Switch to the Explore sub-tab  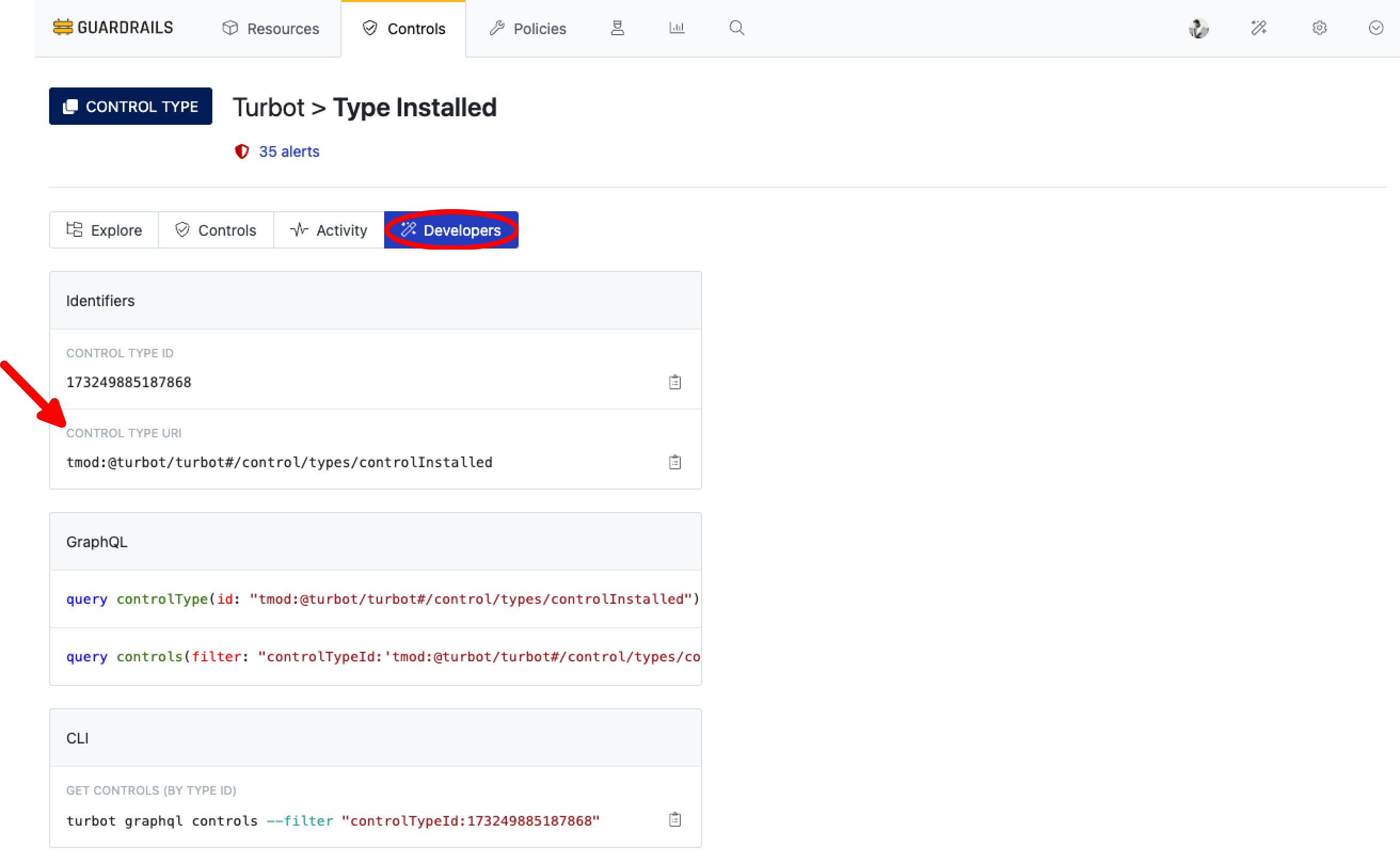tap(104, 230)
